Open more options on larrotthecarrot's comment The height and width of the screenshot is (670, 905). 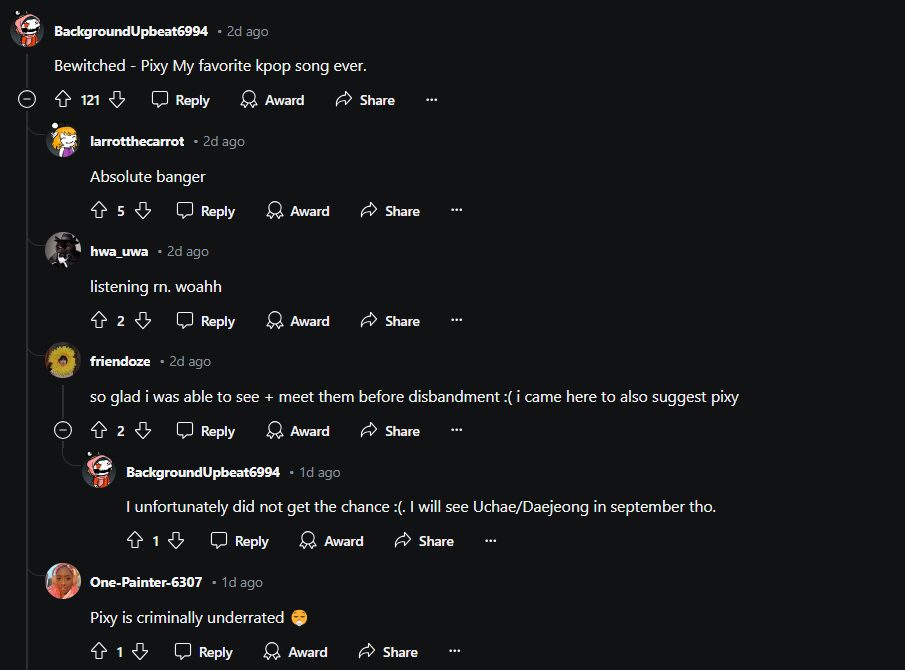coord(457,211)
